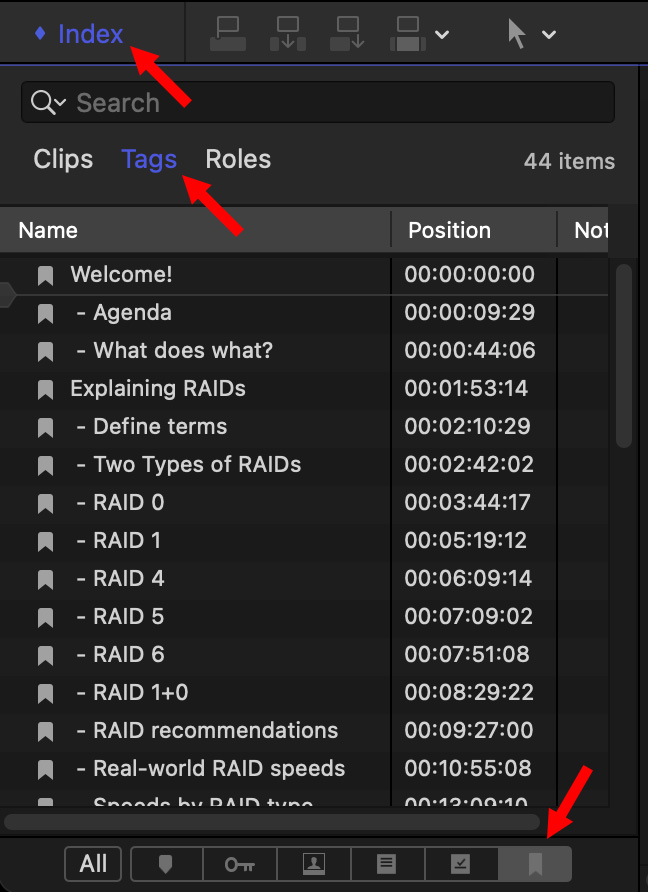Switch to the Roles tab

point(238,160)
